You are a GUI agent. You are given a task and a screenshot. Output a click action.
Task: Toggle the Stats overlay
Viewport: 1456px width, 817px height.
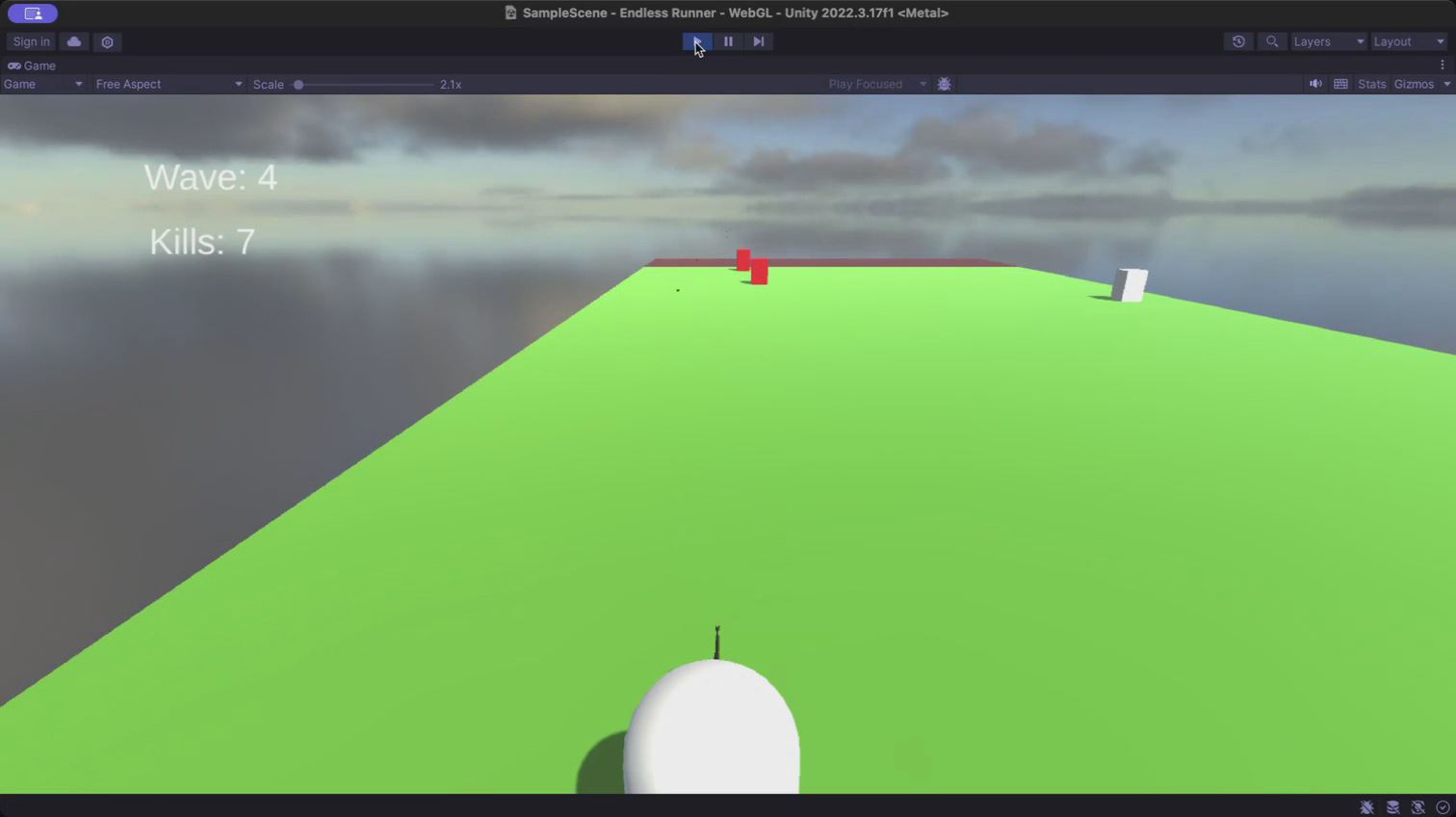tap(1371, 84)
